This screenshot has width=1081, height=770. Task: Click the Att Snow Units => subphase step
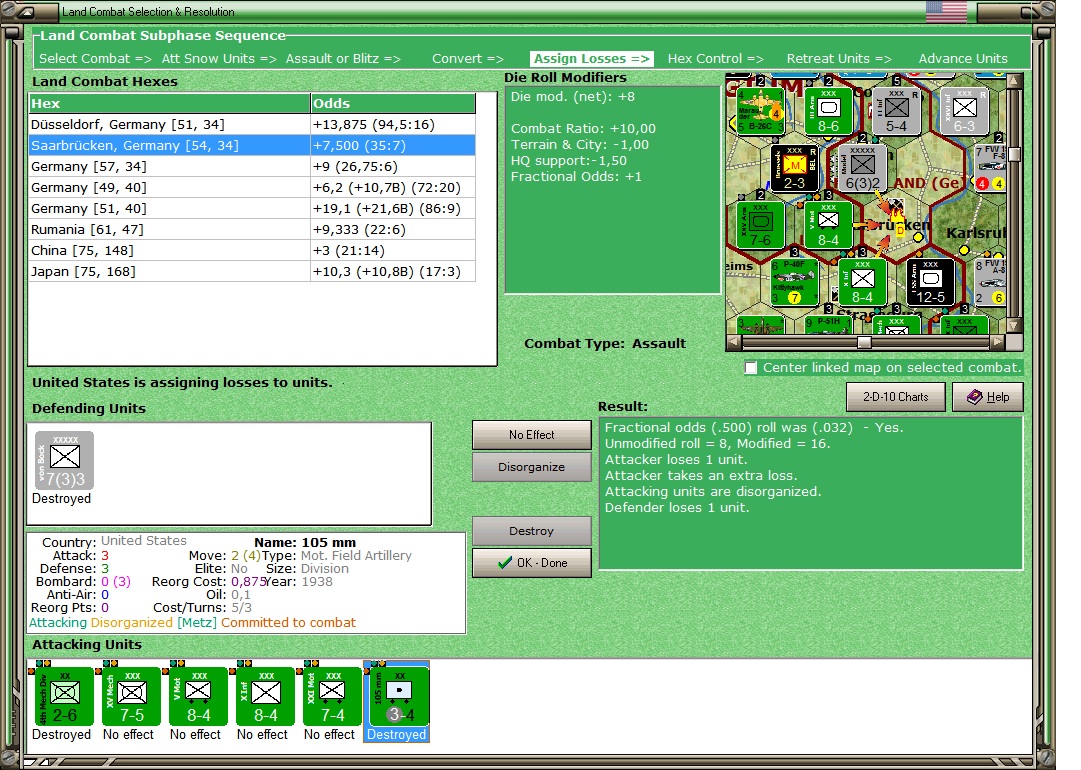219,59
